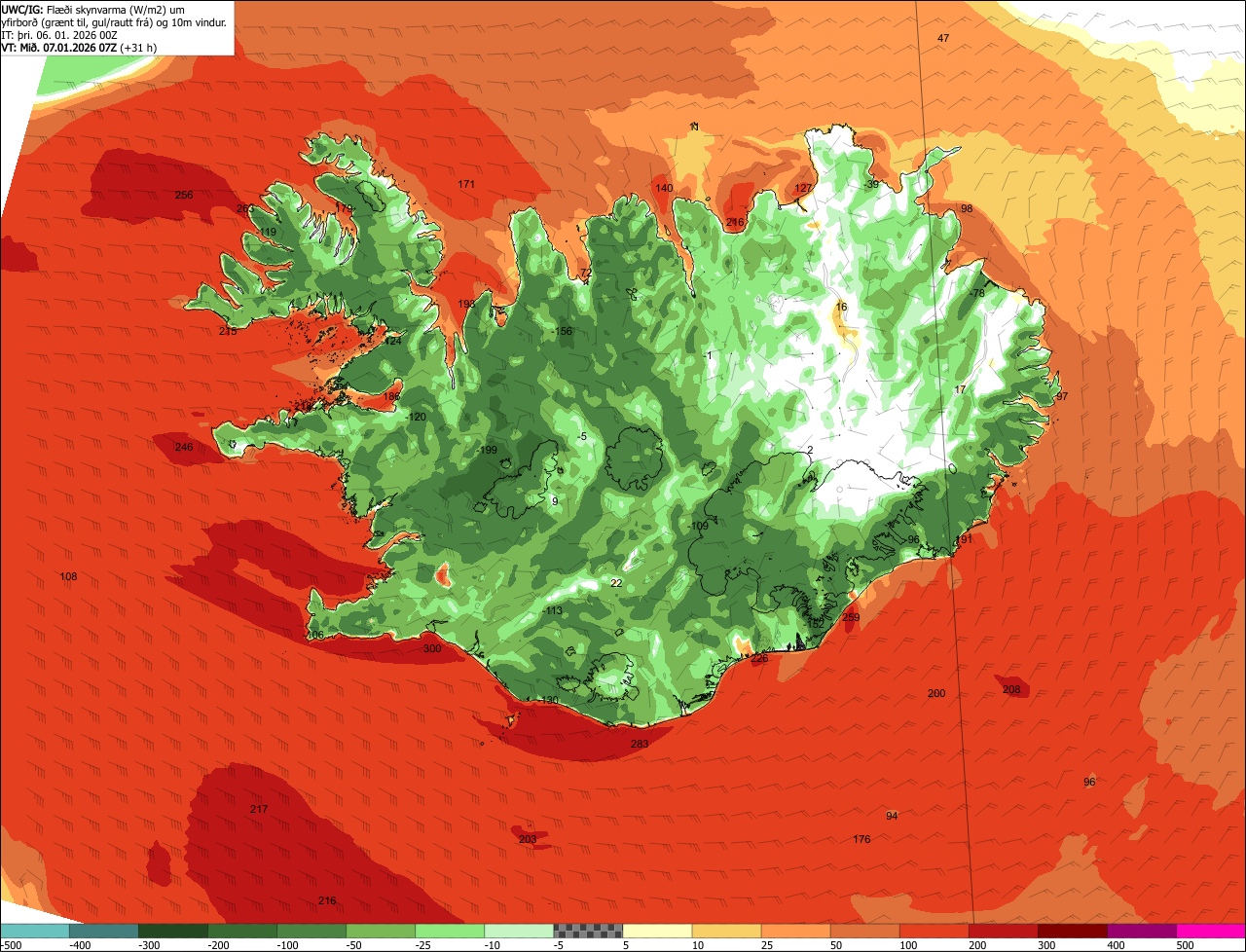Click the value -39 in the northeast

[x=871, y=184]
